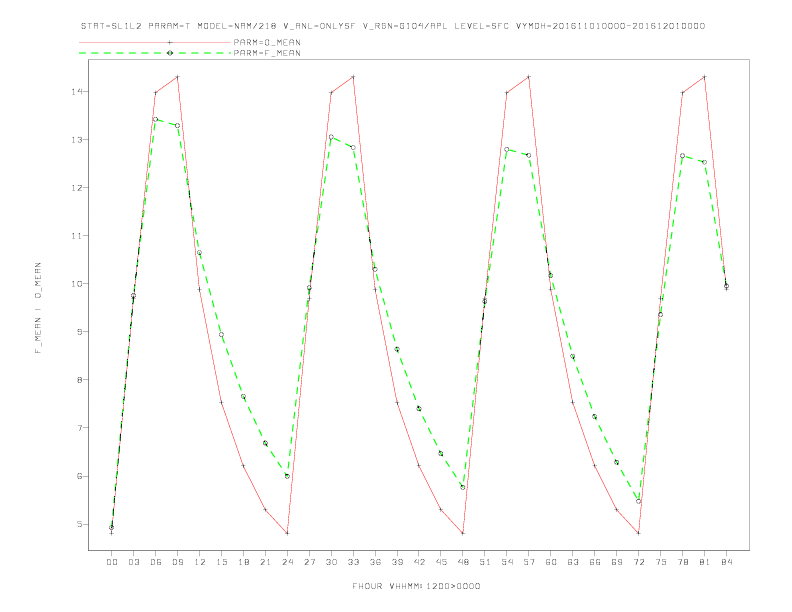Click x-axis tick label 63
Screen dimensions: 792x612
[x=573, y=562]
